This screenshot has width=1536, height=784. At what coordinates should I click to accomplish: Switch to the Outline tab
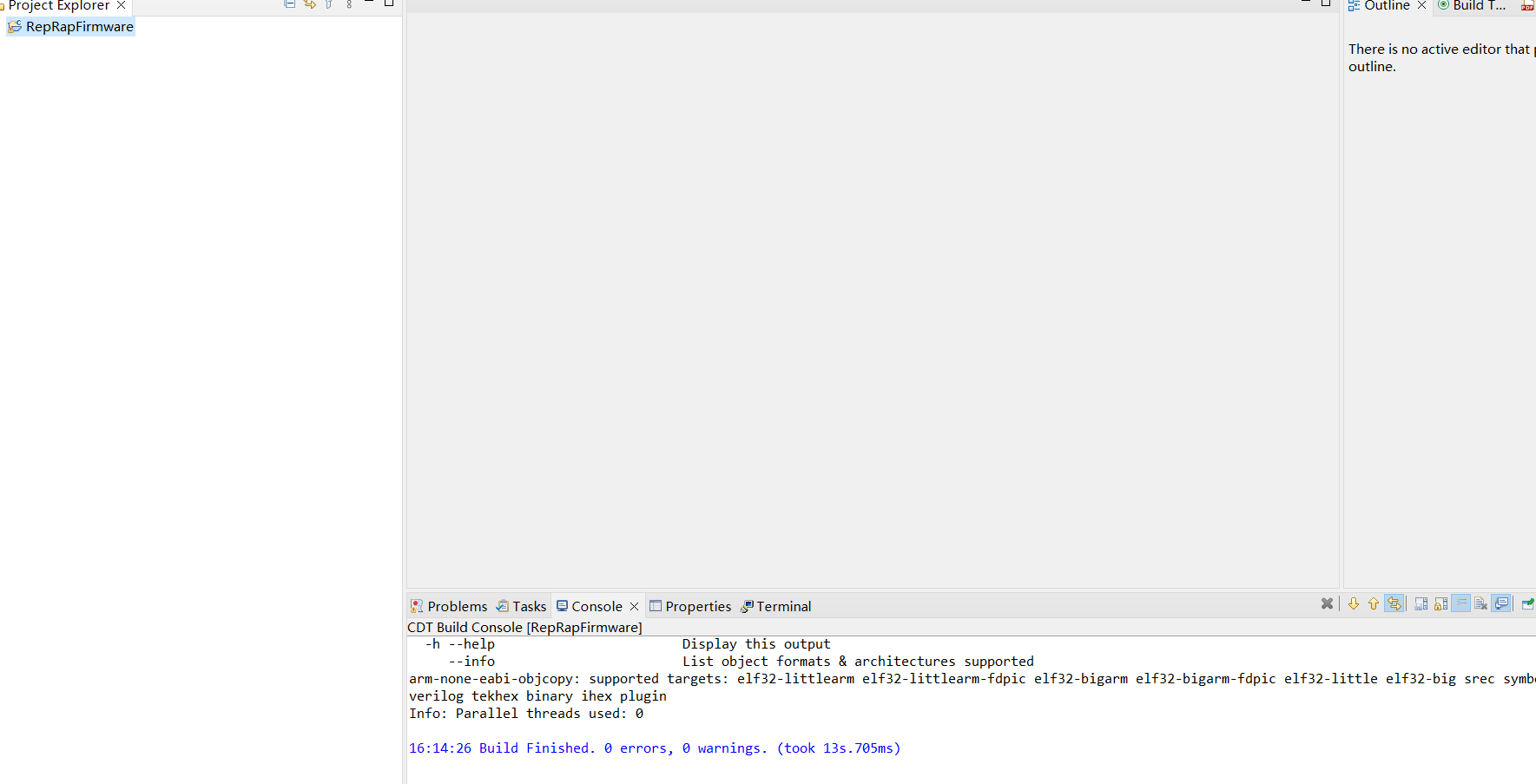click(x=1387, y=5)
